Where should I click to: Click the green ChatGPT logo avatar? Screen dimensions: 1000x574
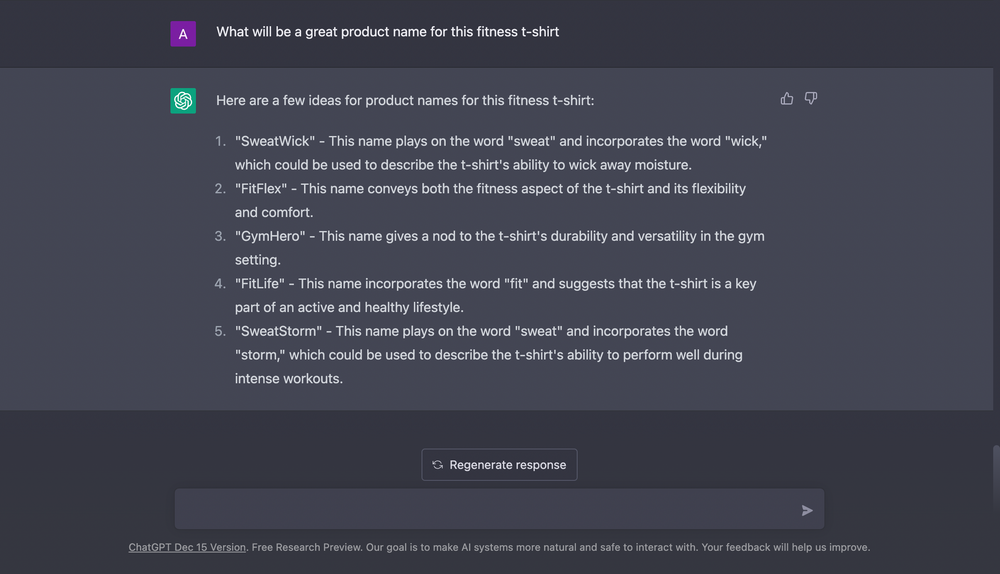(183, 101)
